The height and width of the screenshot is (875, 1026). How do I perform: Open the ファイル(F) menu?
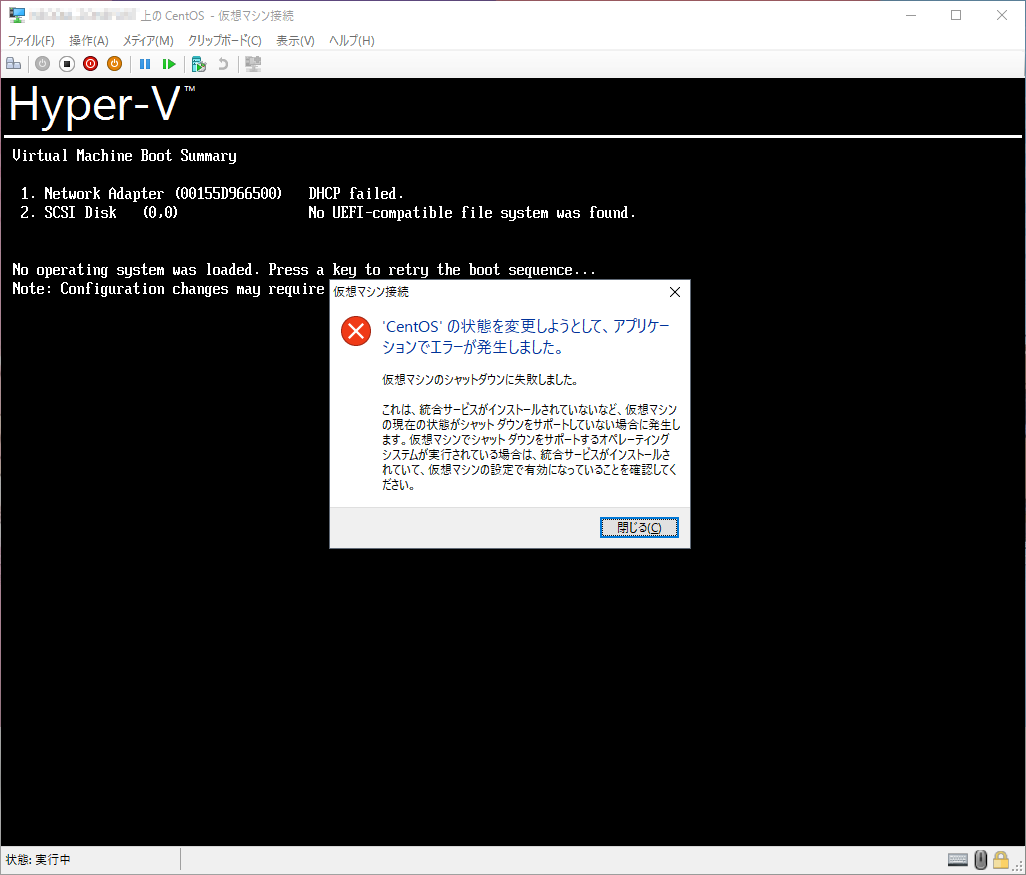tap(31, 41)
